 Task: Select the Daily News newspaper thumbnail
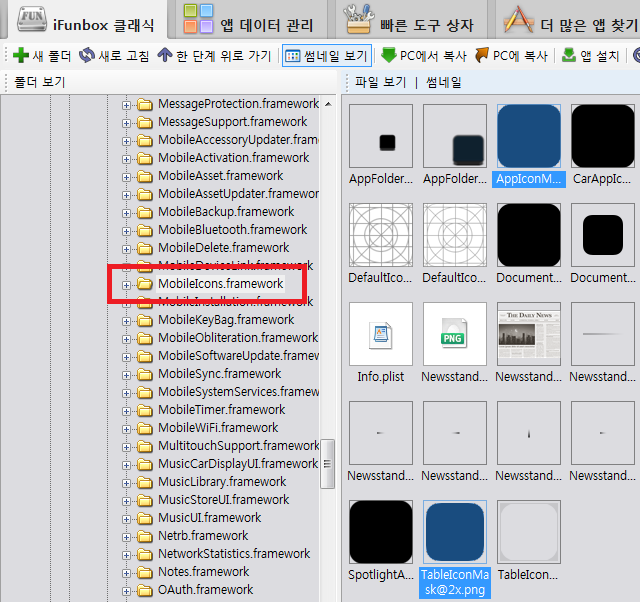529,334
